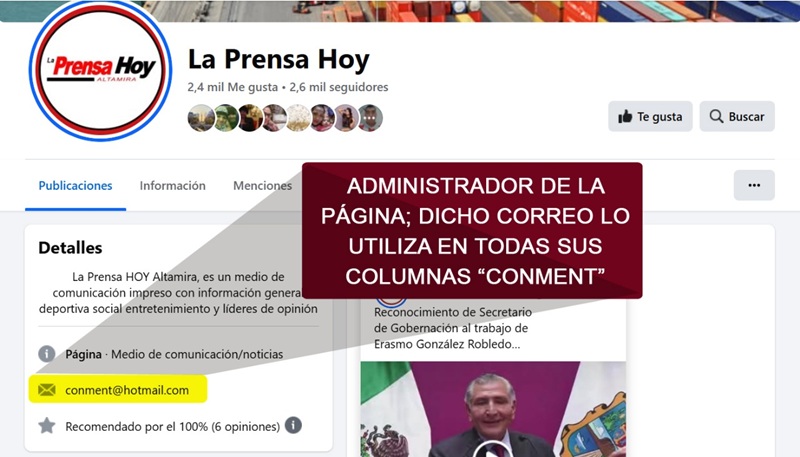Open the three-dots more options menu

[754, 185]
